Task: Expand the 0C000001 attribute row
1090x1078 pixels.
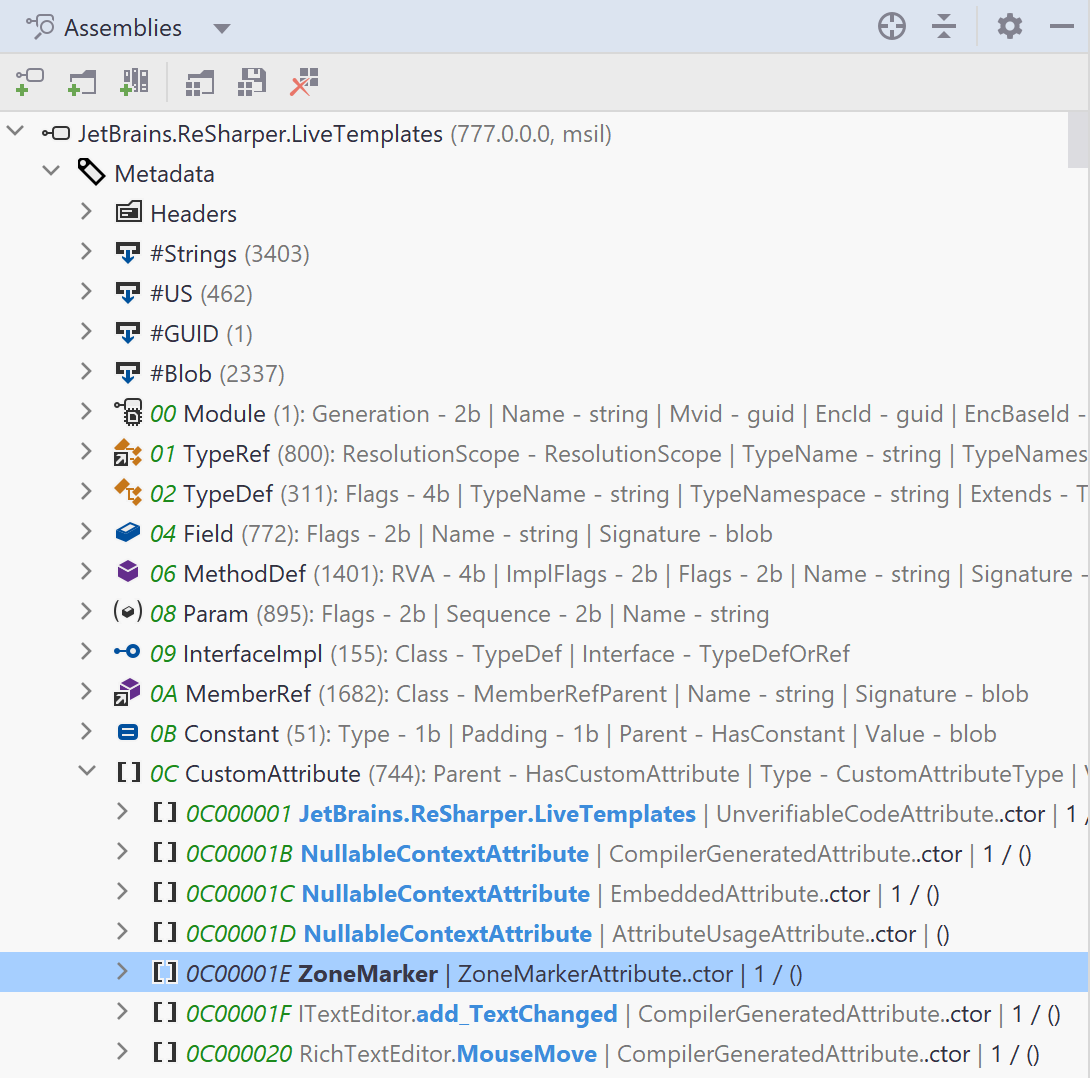Action: (x=123, y=812)
